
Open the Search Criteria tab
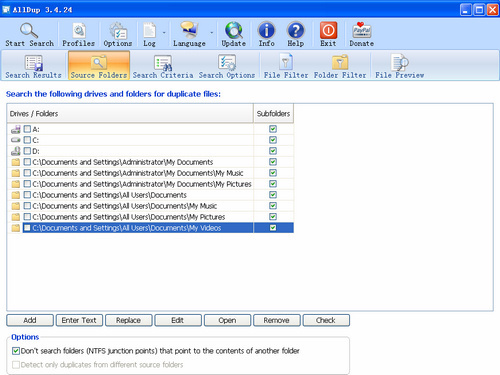click(x=163, y=66)
